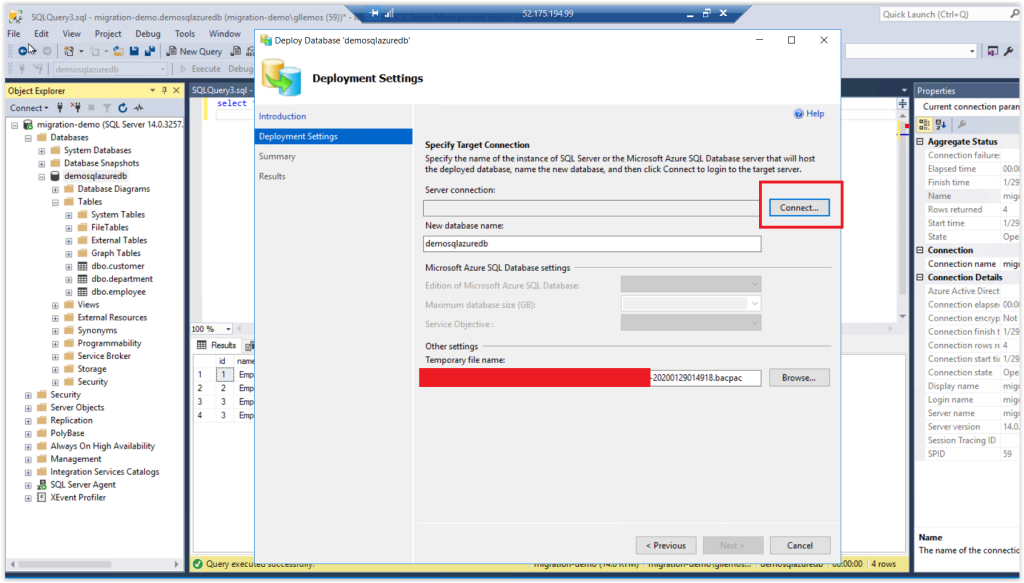This screenshot has height=583, width=1024.
Task: Open the View menu
Action: (x=71, y=33)
